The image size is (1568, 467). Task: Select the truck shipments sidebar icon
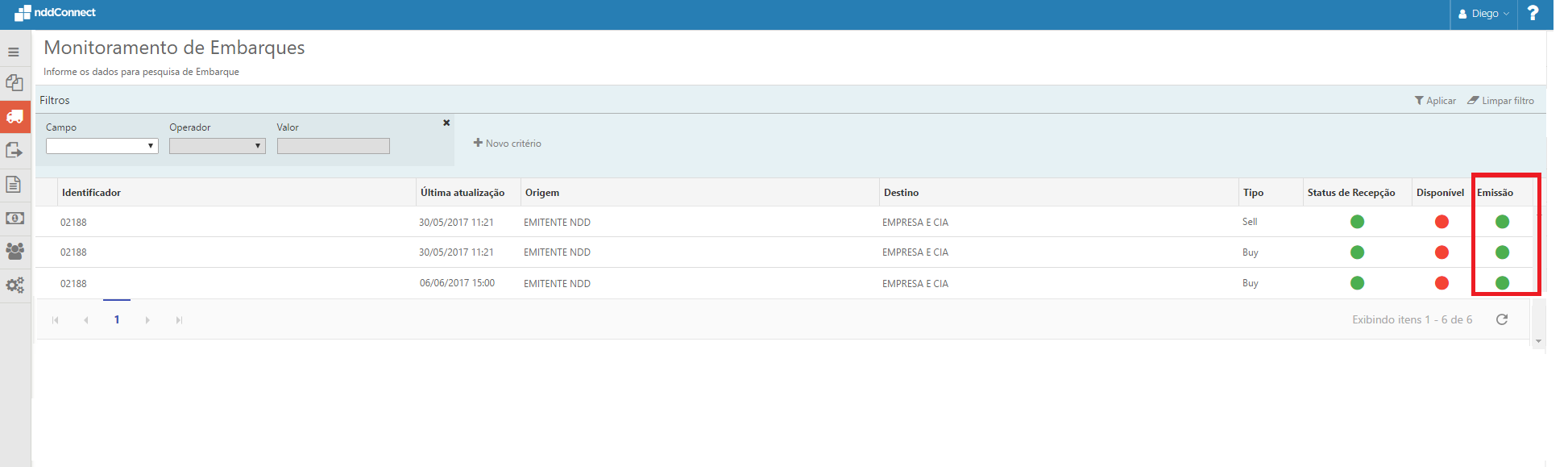15,117
